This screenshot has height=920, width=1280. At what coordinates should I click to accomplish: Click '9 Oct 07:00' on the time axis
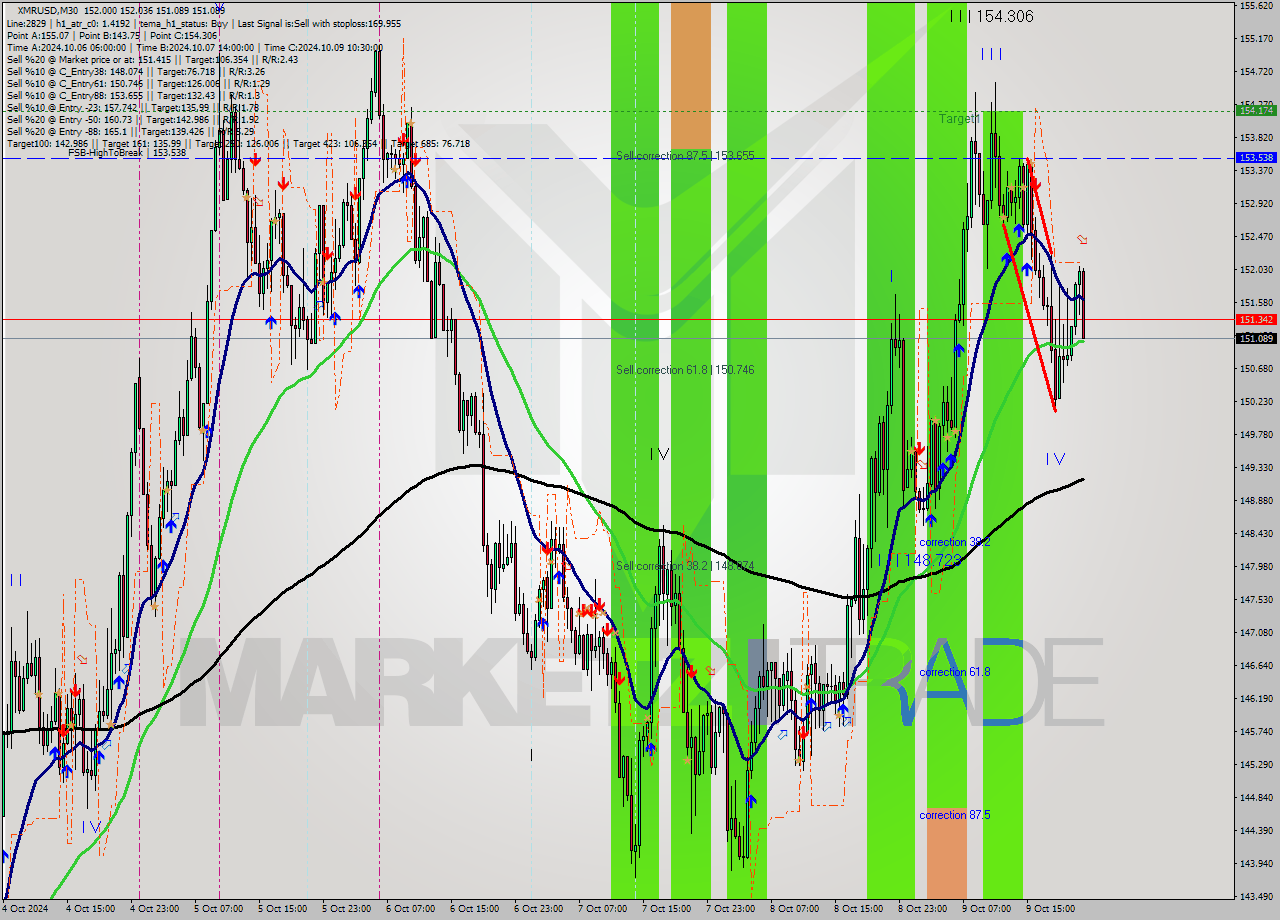(x=986, y=909)
